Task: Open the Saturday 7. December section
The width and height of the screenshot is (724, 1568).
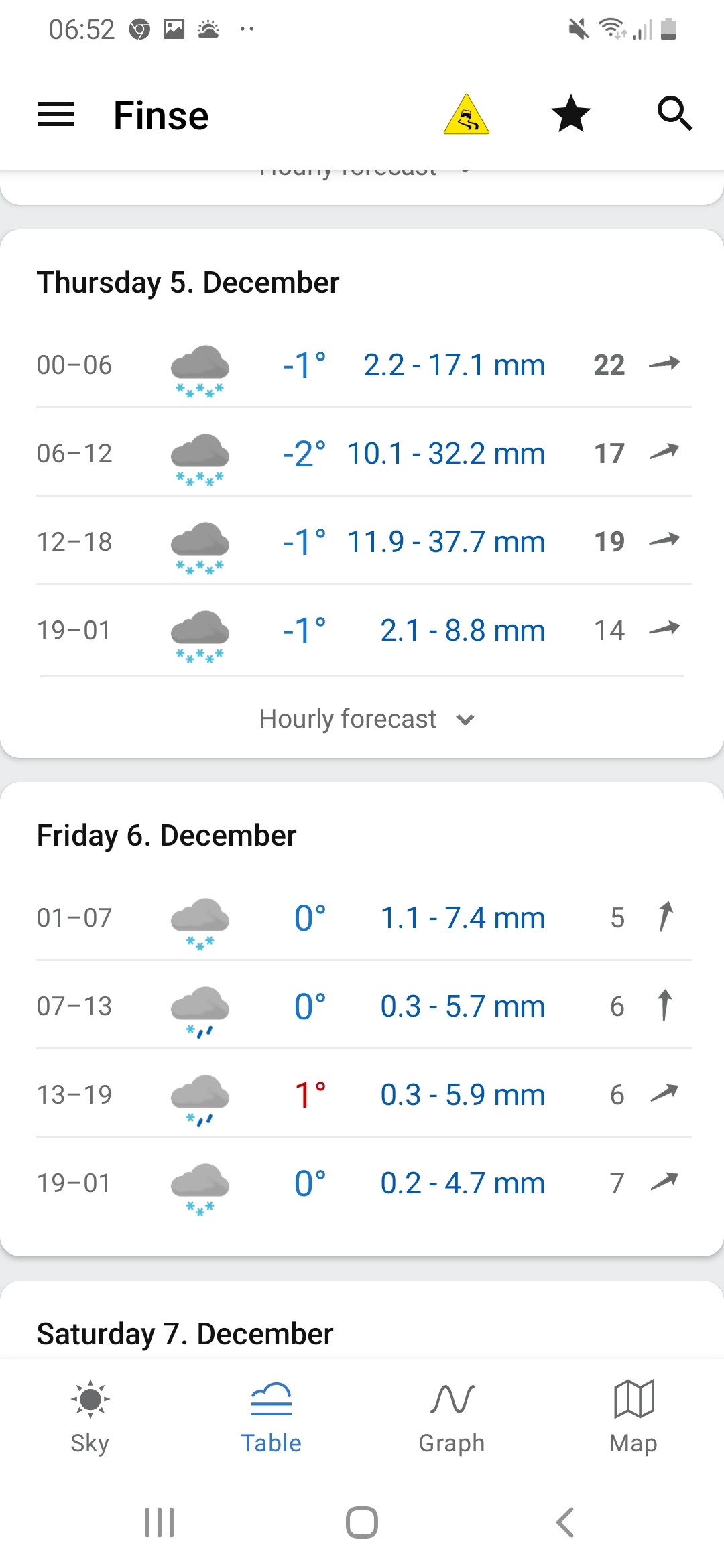Action: tap(185, 1333)
